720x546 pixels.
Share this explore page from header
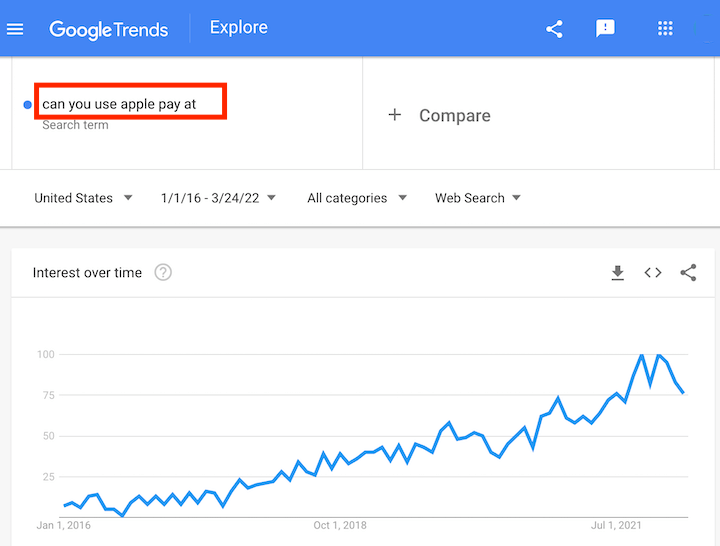[x=554, y=29]
